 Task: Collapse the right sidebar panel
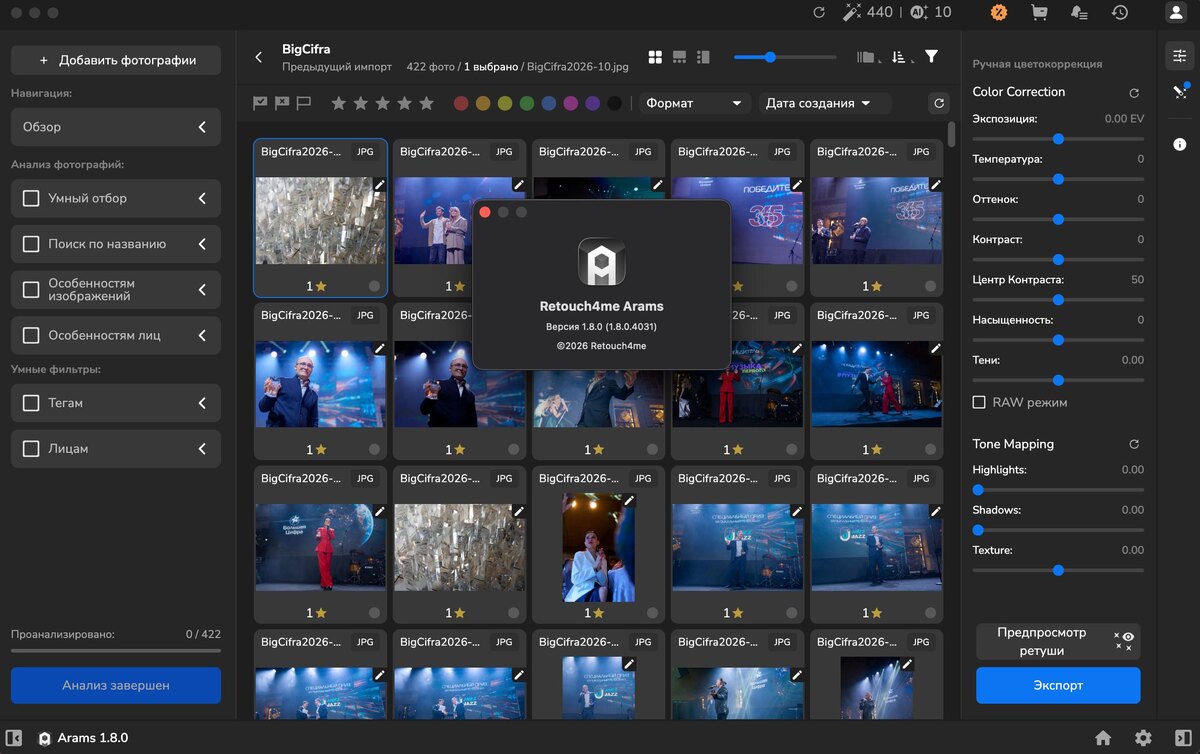pyautogui.click(x=1183, y=738)
